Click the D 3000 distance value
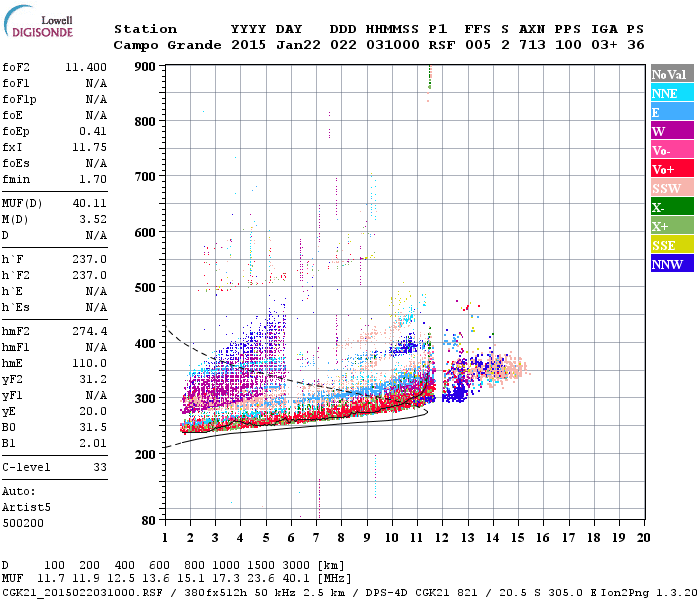 296,565
